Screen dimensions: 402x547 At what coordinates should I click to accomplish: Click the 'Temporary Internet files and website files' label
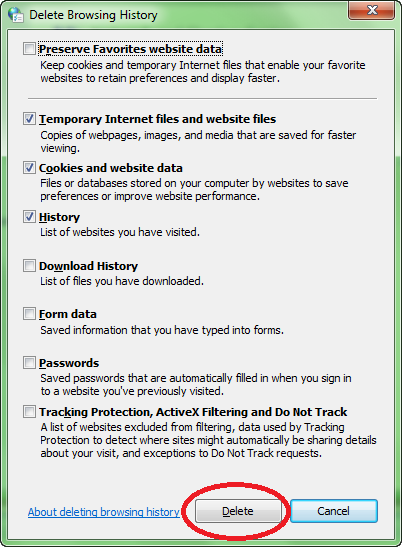click(x=157, y=119)
